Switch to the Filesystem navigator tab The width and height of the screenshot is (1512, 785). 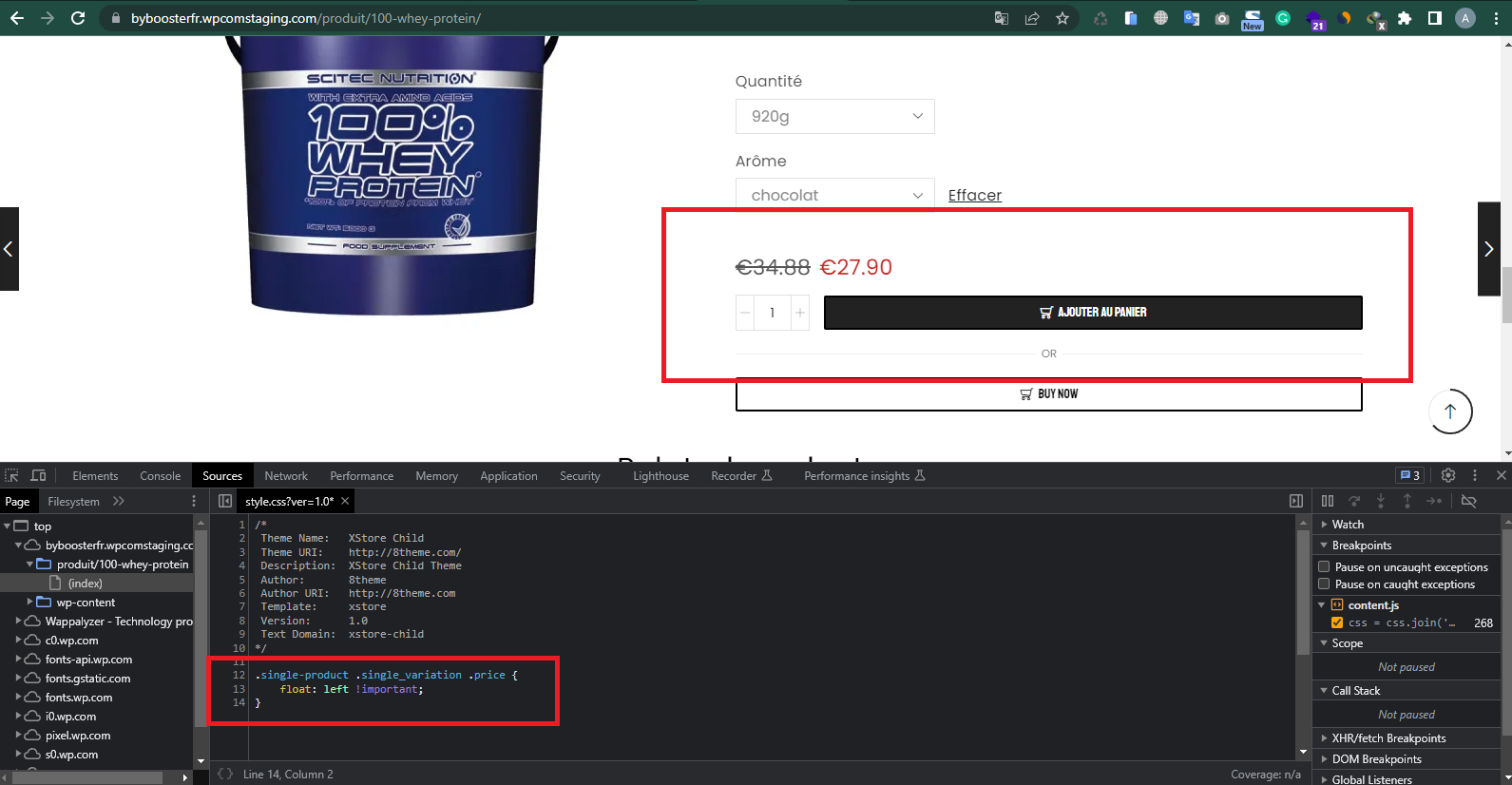point(73,501)
